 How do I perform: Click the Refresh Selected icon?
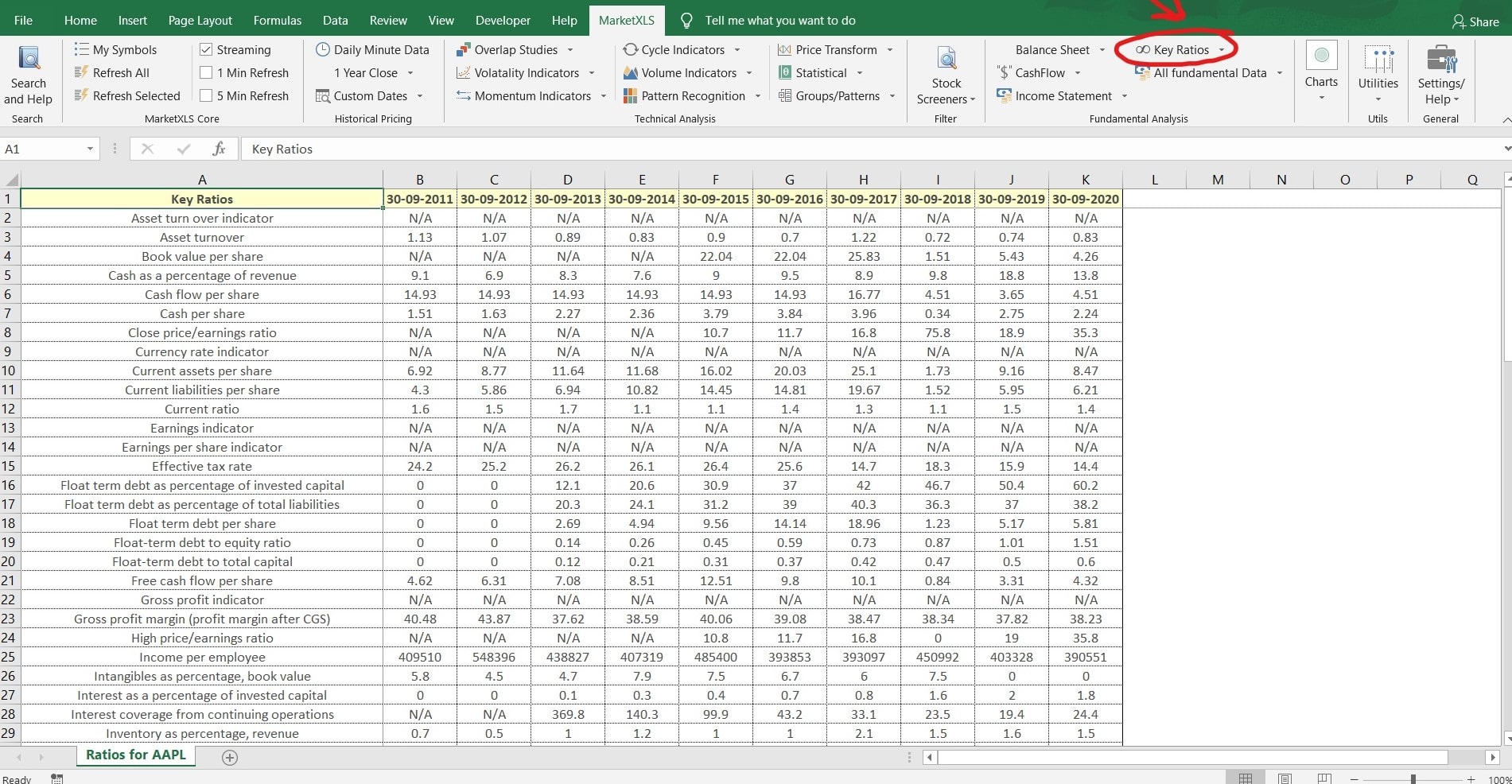81,95
